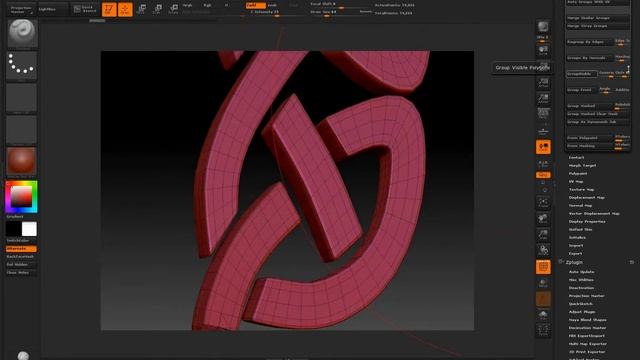Select the Move transform icon in top toolbar
The height and width of the screenshot is (360, 640).
(x=142, y=9)
